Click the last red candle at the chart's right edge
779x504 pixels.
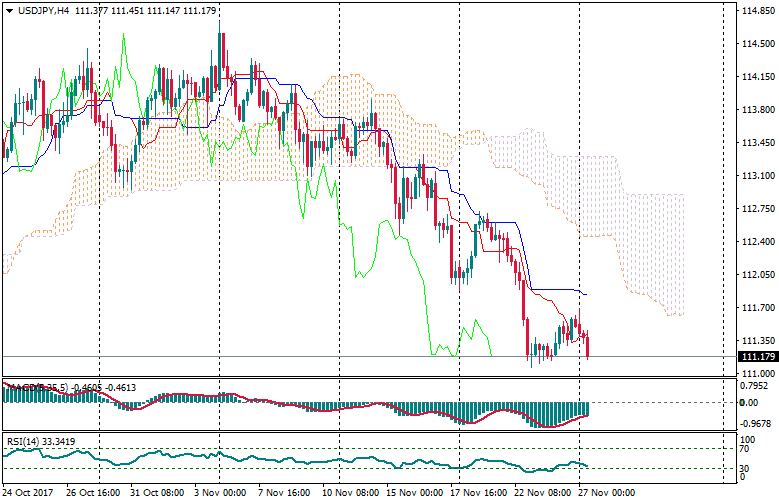tap(587, 346)
